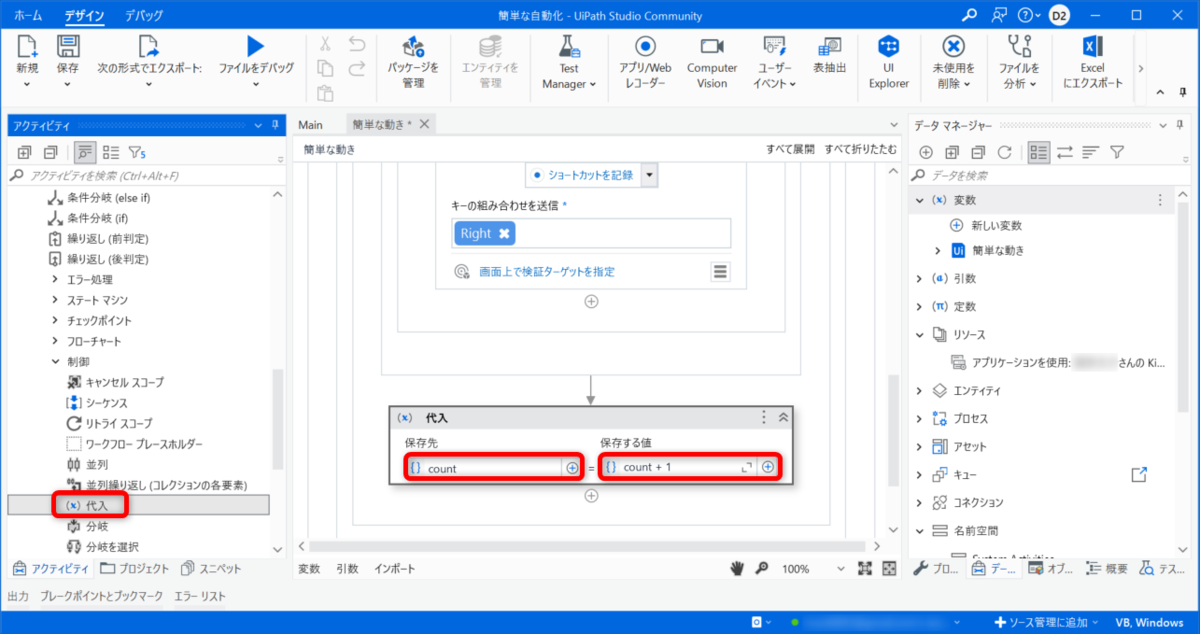Viewport: 1200px width, 634px height.
Task: Click filter funnel icon in データ マネージャー
Action: coord(1117,152)
